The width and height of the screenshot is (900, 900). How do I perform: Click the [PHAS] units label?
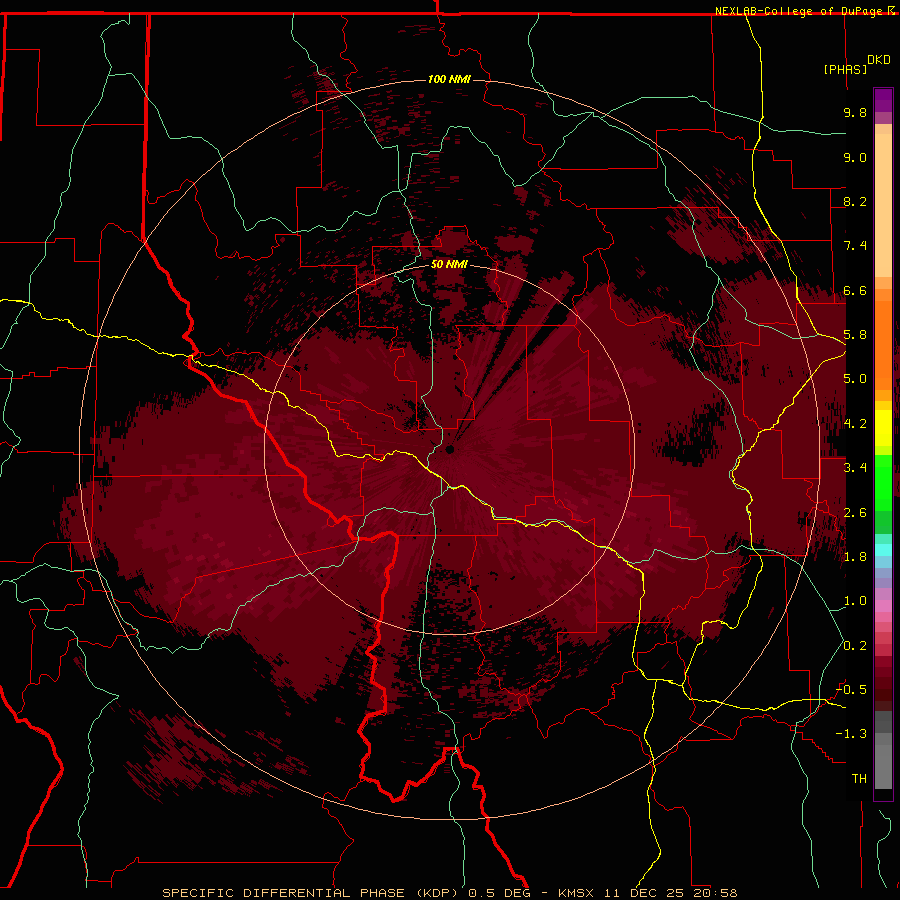pos(845,69)
